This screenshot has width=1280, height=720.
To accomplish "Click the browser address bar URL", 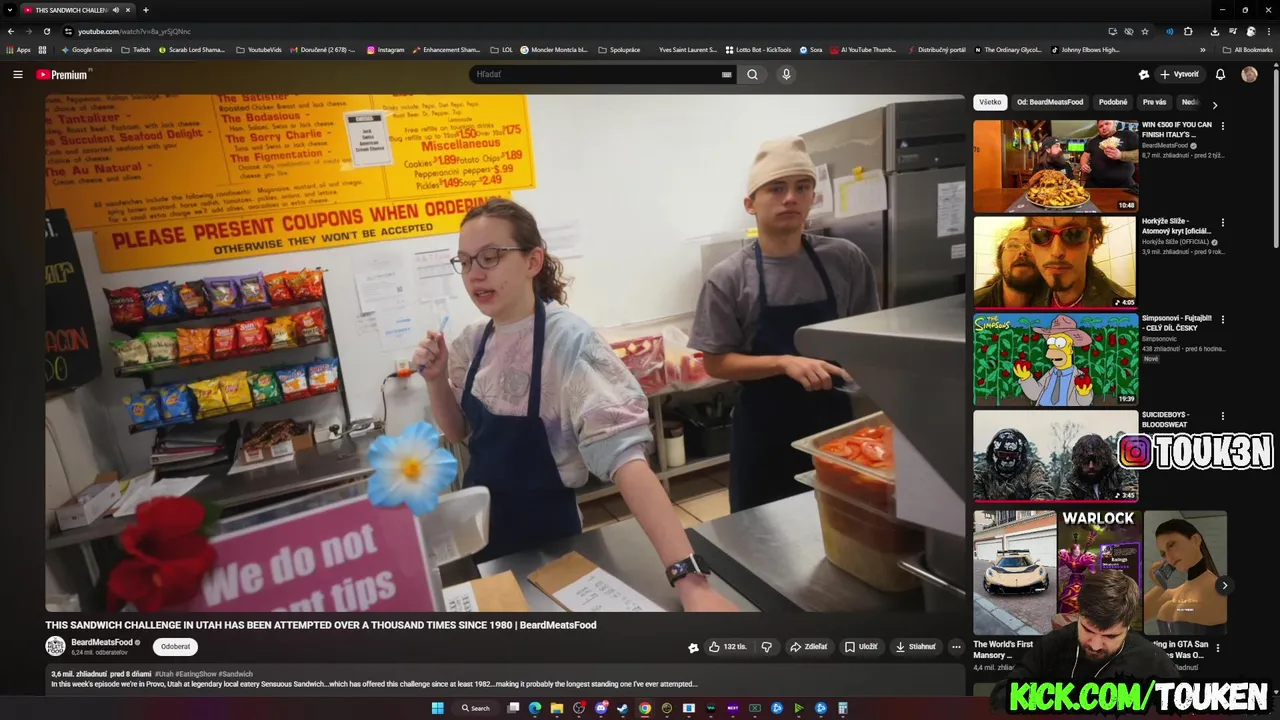I will 134,31.
